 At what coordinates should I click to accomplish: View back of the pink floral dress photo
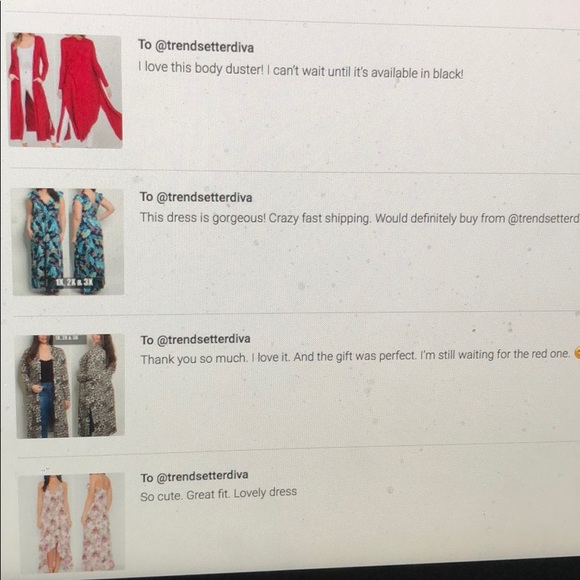tap(99, 522)
